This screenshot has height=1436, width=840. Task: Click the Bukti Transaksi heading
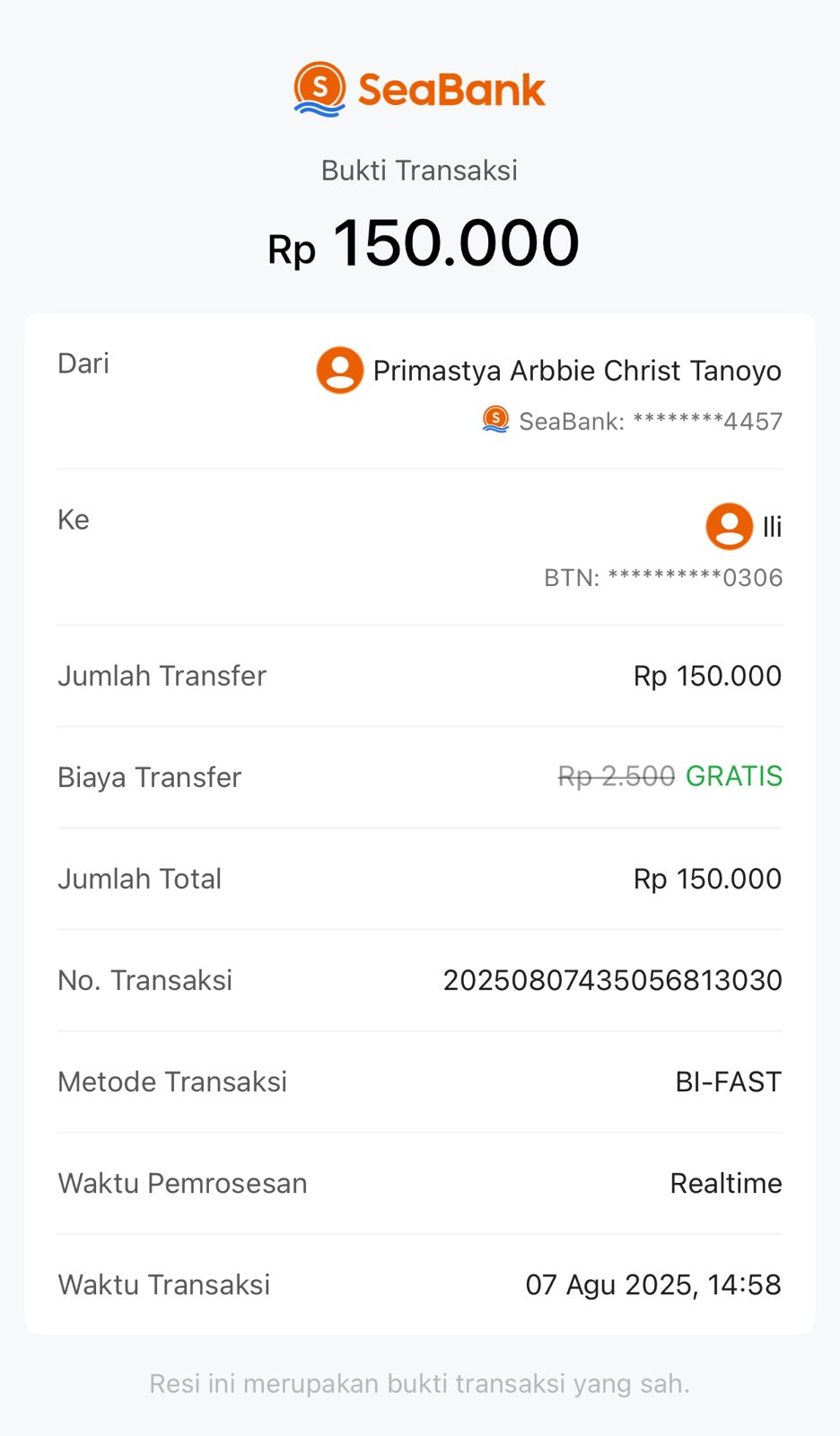click(x=419, y=171)
